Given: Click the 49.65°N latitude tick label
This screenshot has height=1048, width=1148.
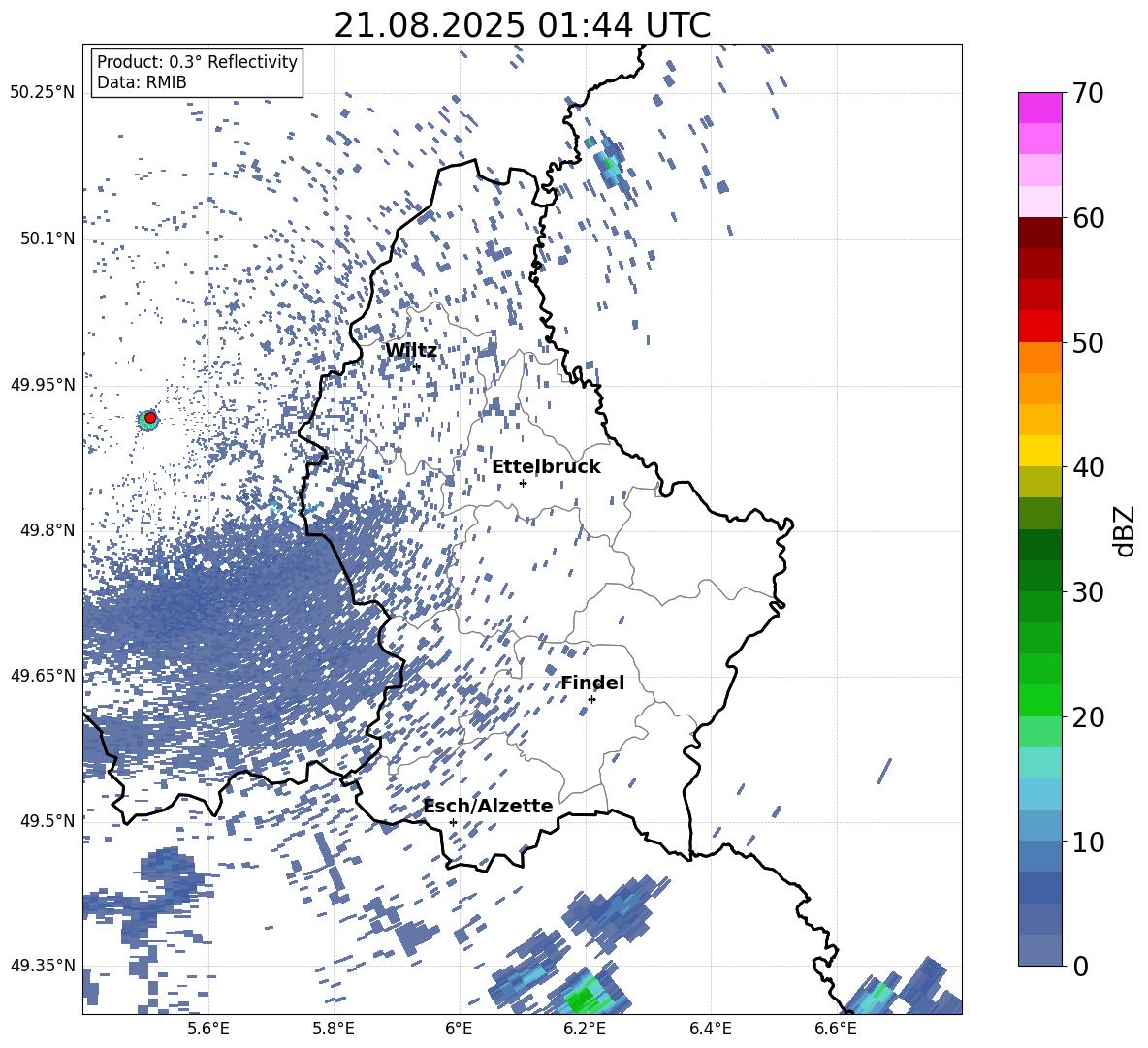Looking at the screenshot, I should coord(43,676).
